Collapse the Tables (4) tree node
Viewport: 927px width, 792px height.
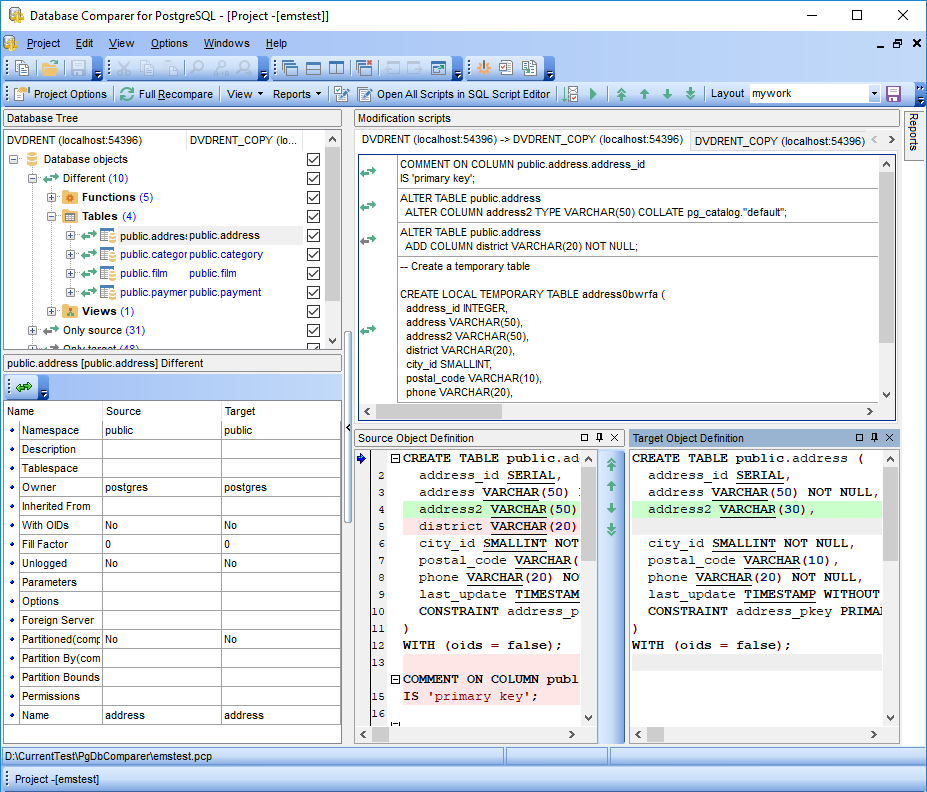[51, 216]
